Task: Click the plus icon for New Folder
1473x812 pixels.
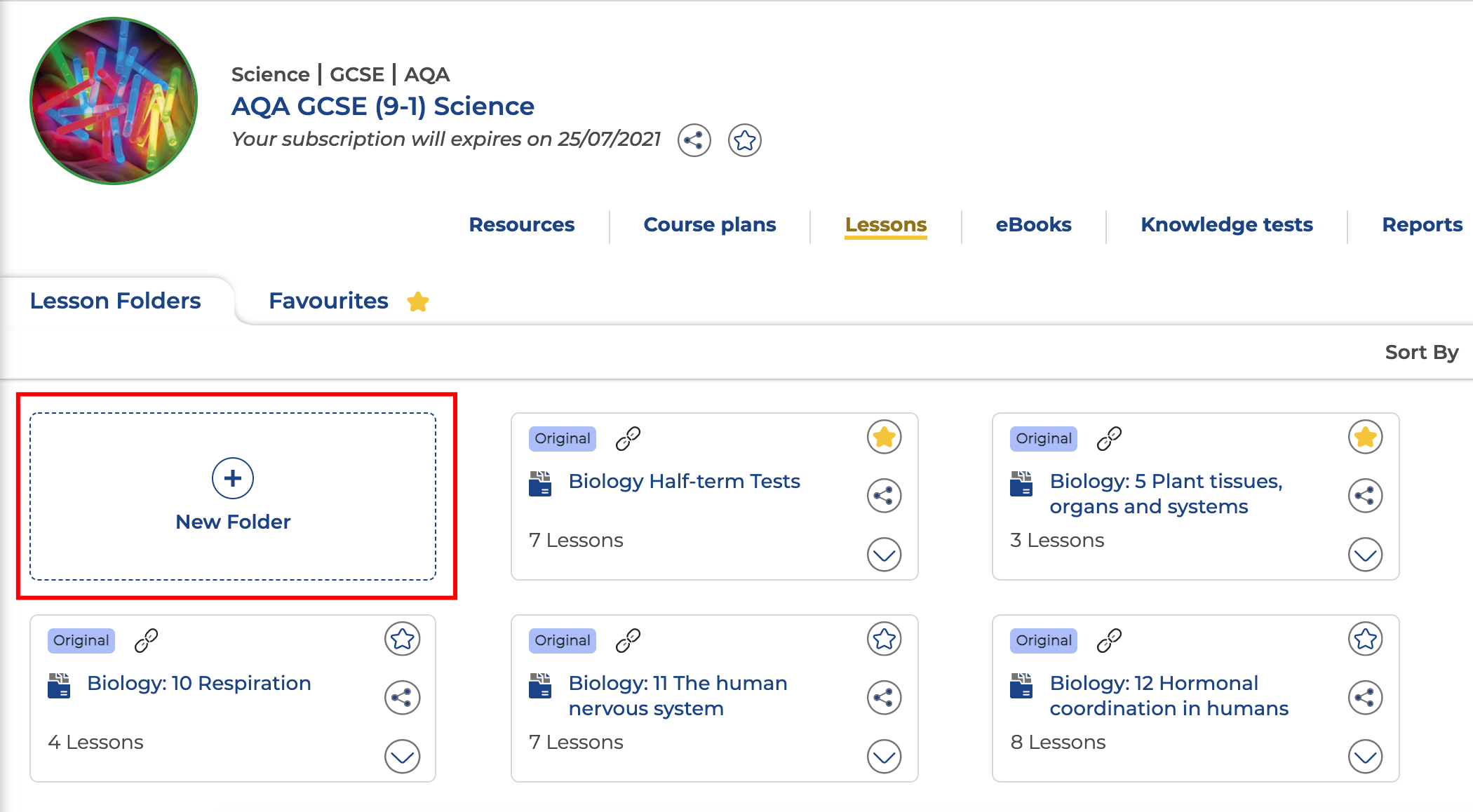Action: click(233, 478)
